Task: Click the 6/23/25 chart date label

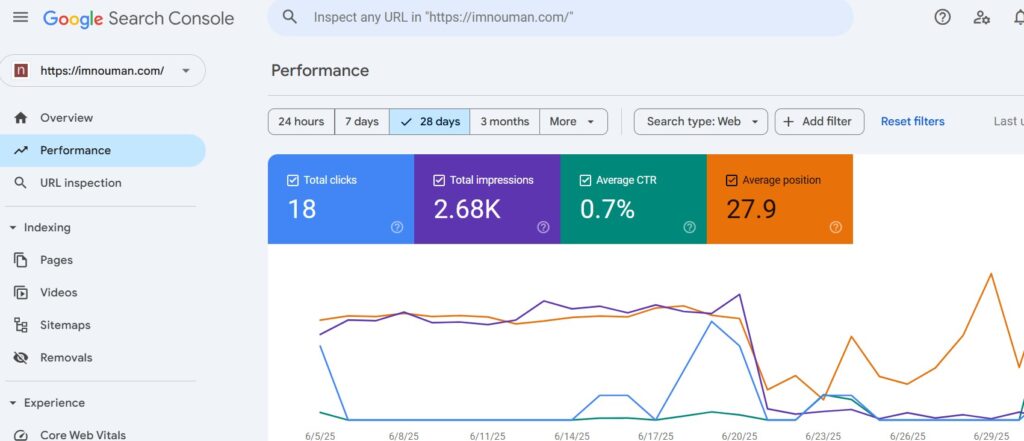Action: [823, 436]
